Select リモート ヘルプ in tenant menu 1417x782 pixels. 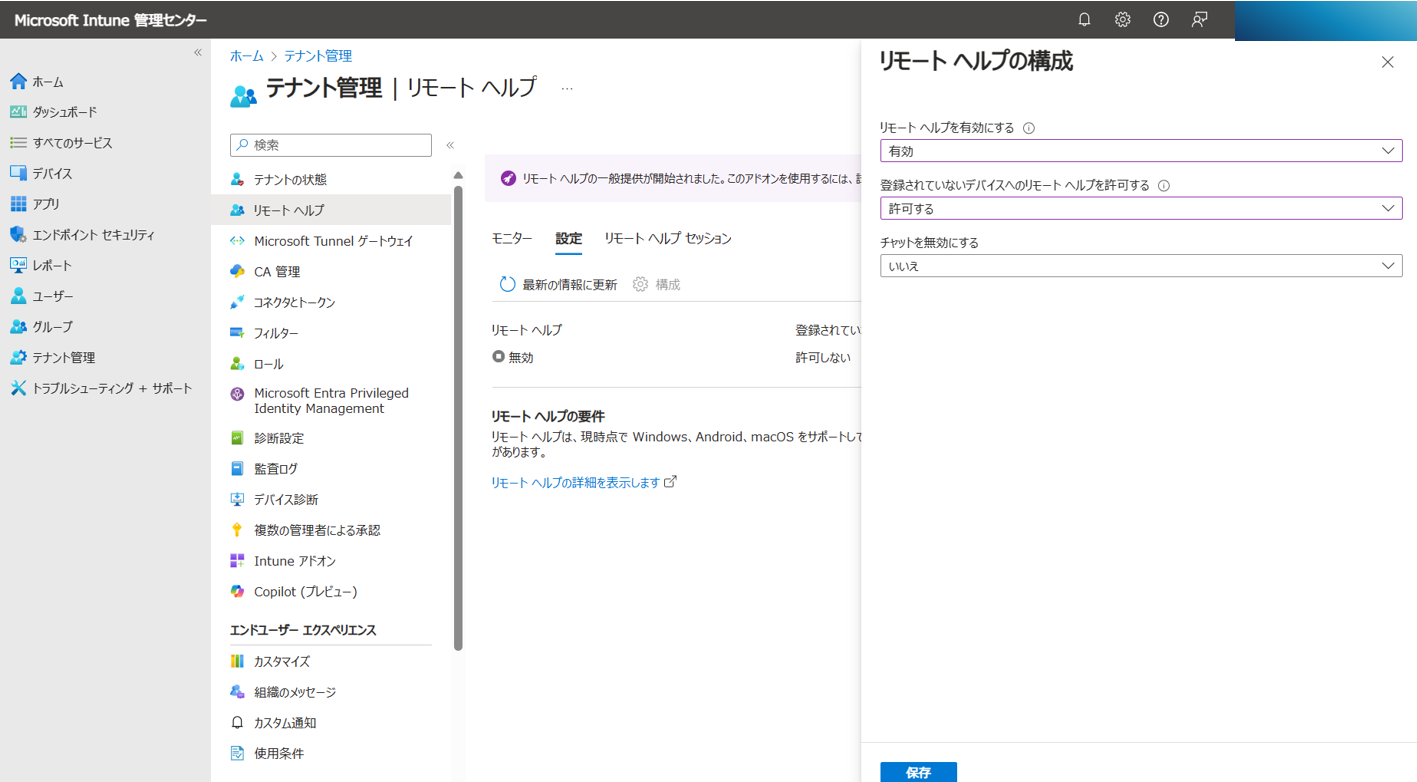pos(331,210)
